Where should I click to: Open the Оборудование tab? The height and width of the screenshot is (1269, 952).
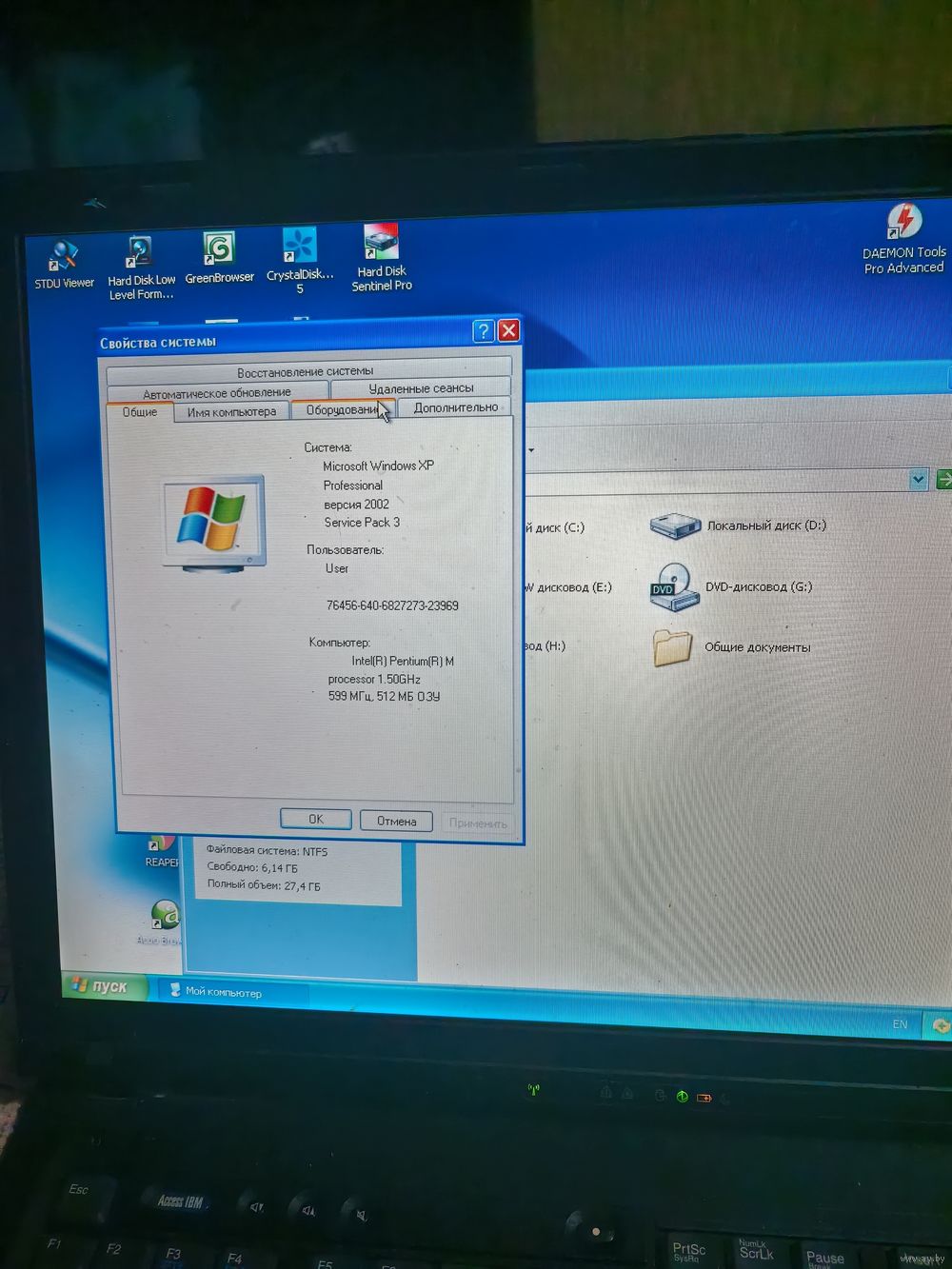coord(341,410)
